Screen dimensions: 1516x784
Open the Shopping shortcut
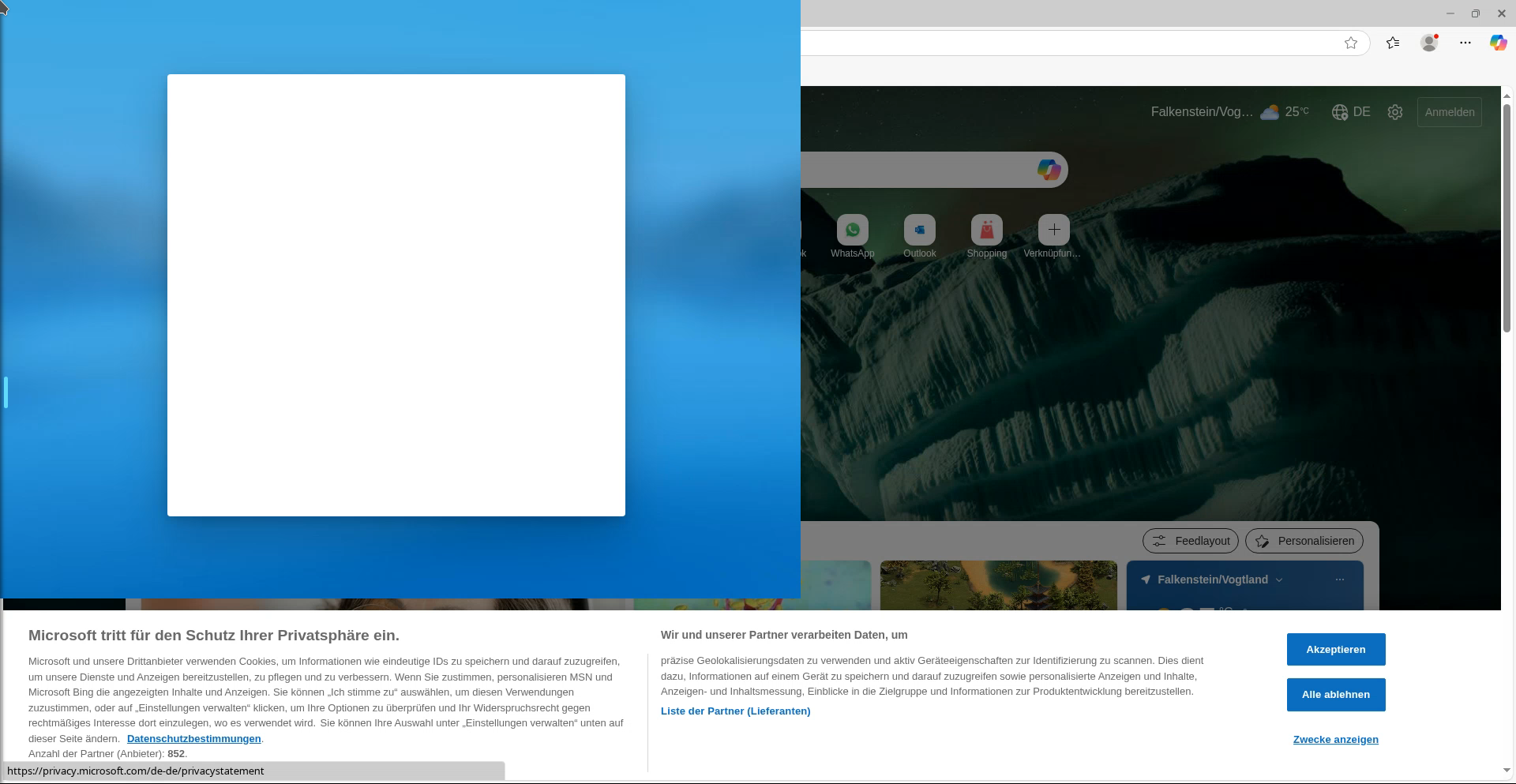pos(987,237)
